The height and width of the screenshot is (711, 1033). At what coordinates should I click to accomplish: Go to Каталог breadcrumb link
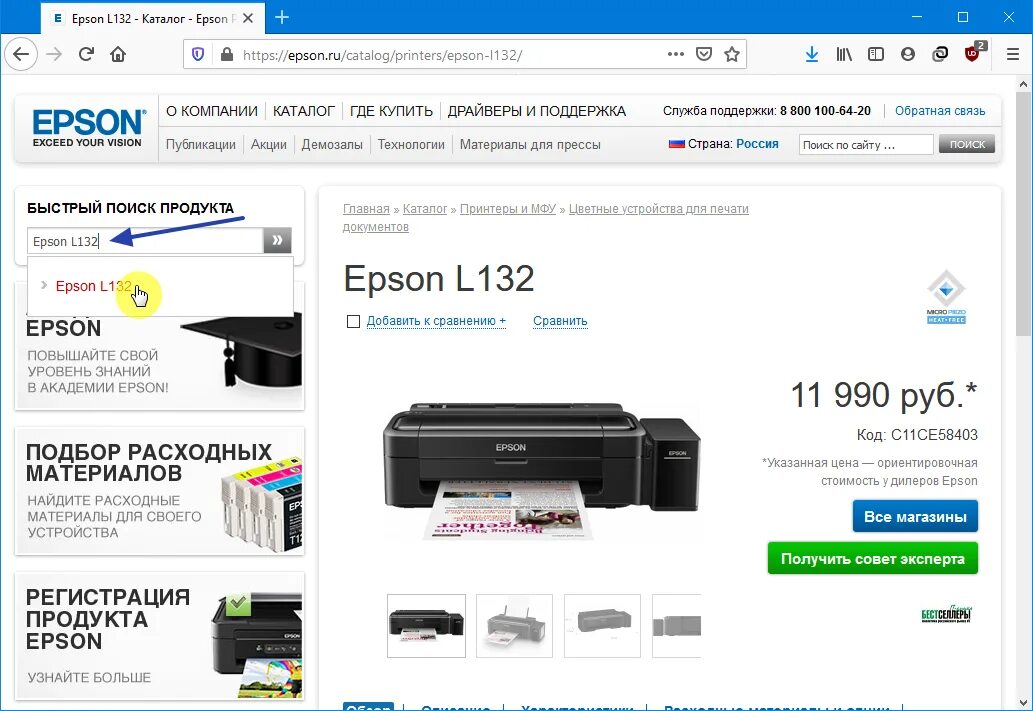click(425, 209)
